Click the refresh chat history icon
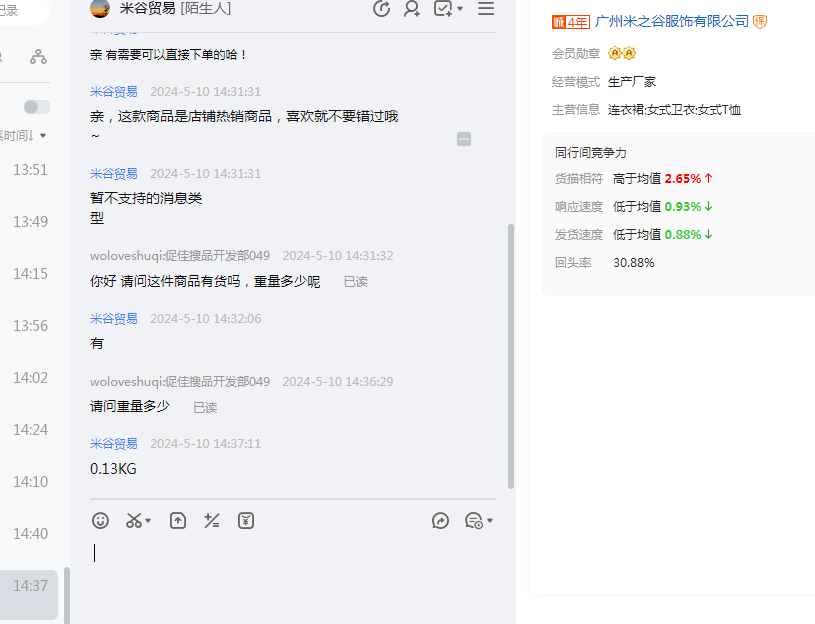The width and height of the screenshot is (815, 624). 381,9
